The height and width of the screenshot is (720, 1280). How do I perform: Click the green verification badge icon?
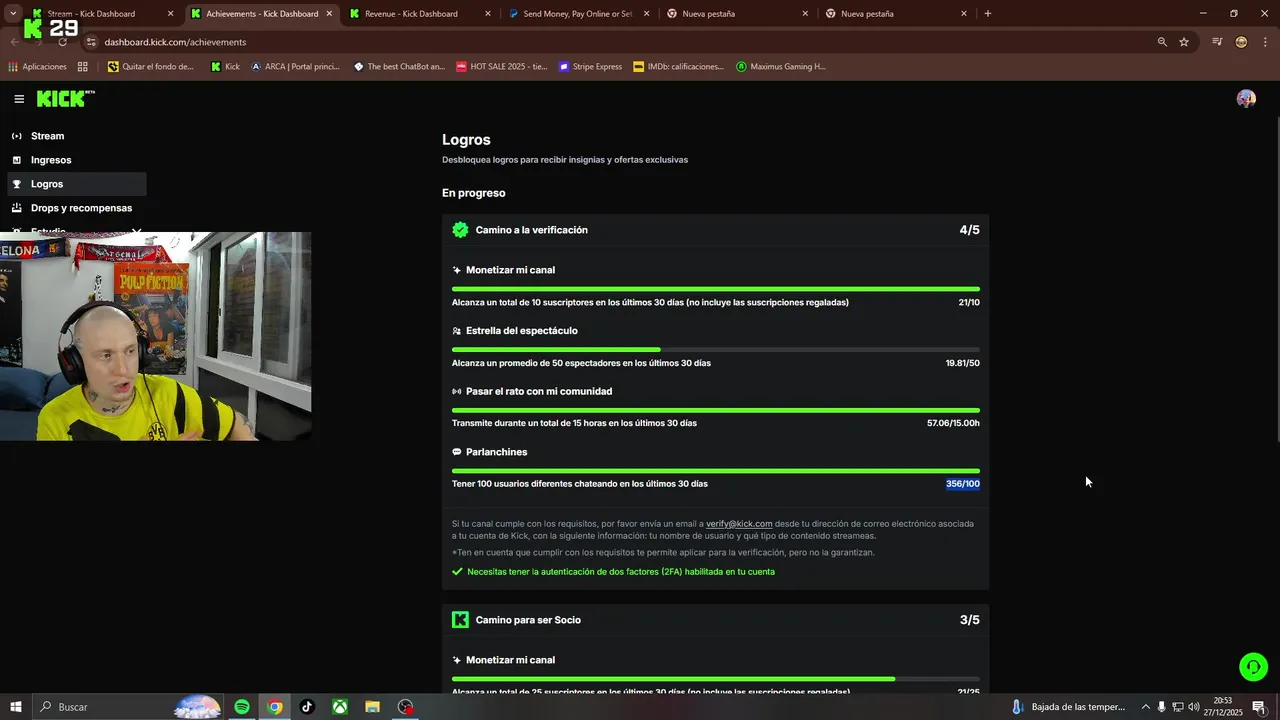point(460,230)
